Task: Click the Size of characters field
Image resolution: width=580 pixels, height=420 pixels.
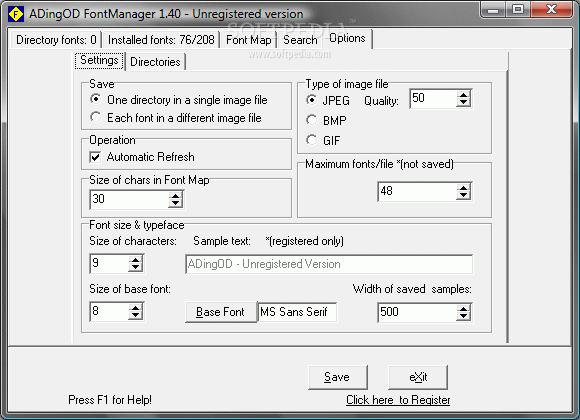Action: tap(110, 263)
